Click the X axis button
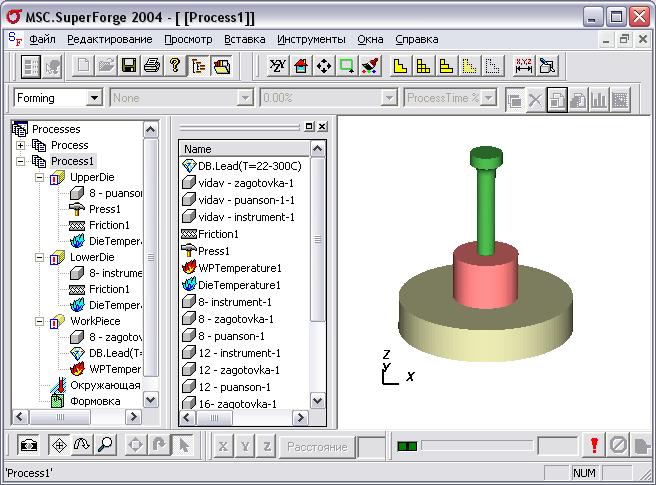 click(x=223, y=447)
